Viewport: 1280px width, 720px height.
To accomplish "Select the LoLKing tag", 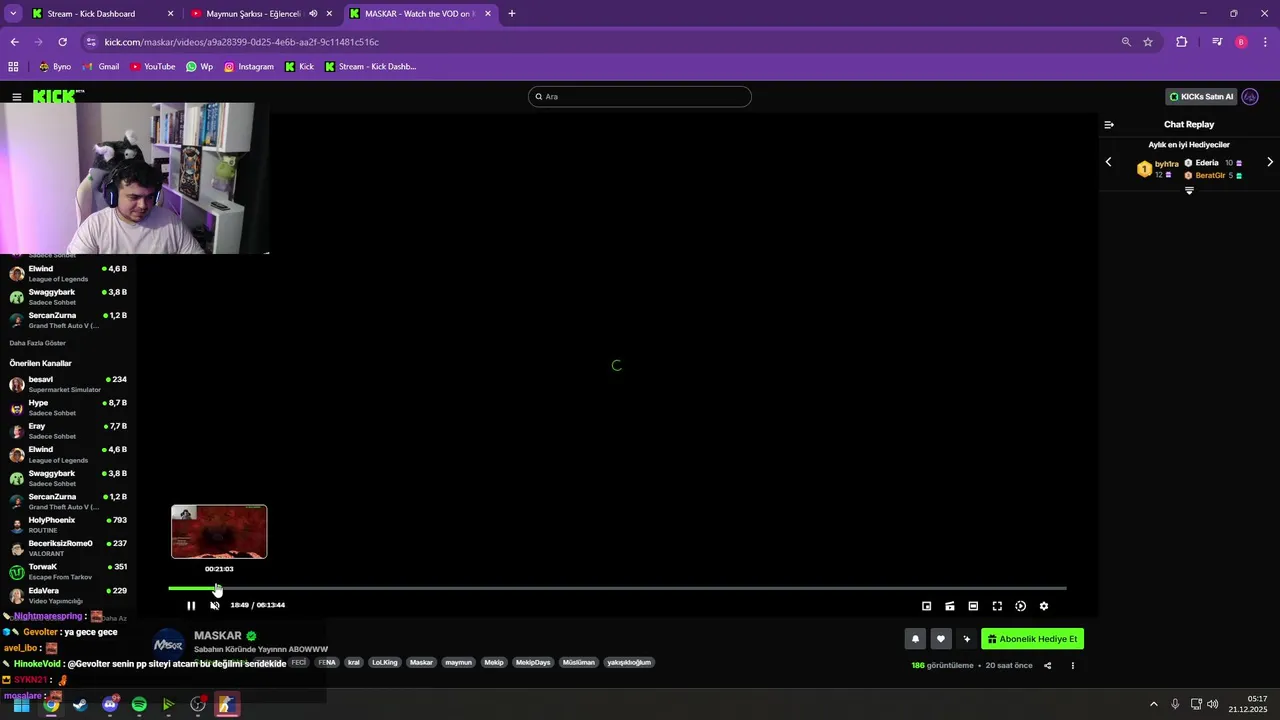I will coord(385,662).
